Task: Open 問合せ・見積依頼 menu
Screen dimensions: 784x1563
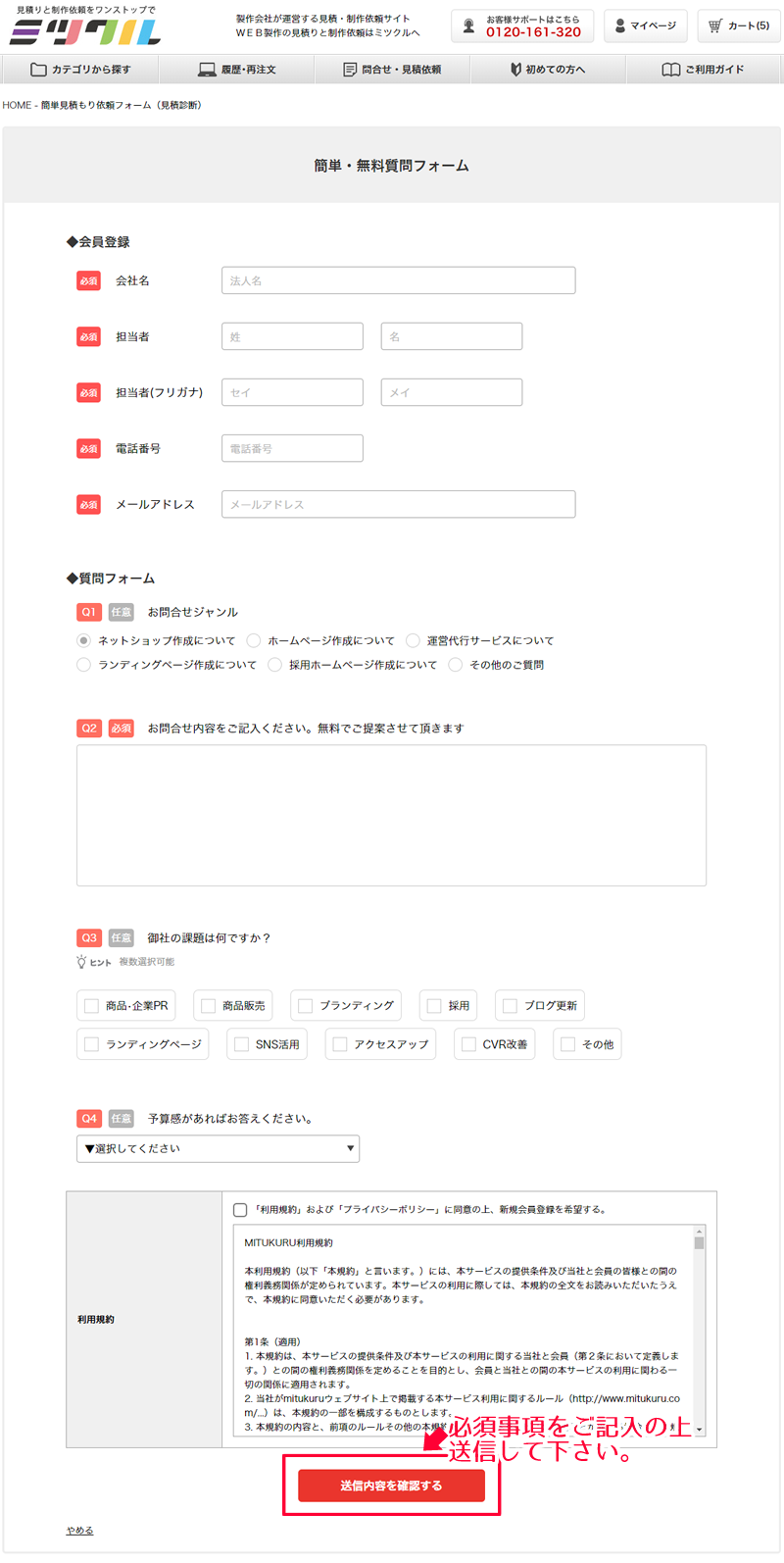Action: click(392, 70)
